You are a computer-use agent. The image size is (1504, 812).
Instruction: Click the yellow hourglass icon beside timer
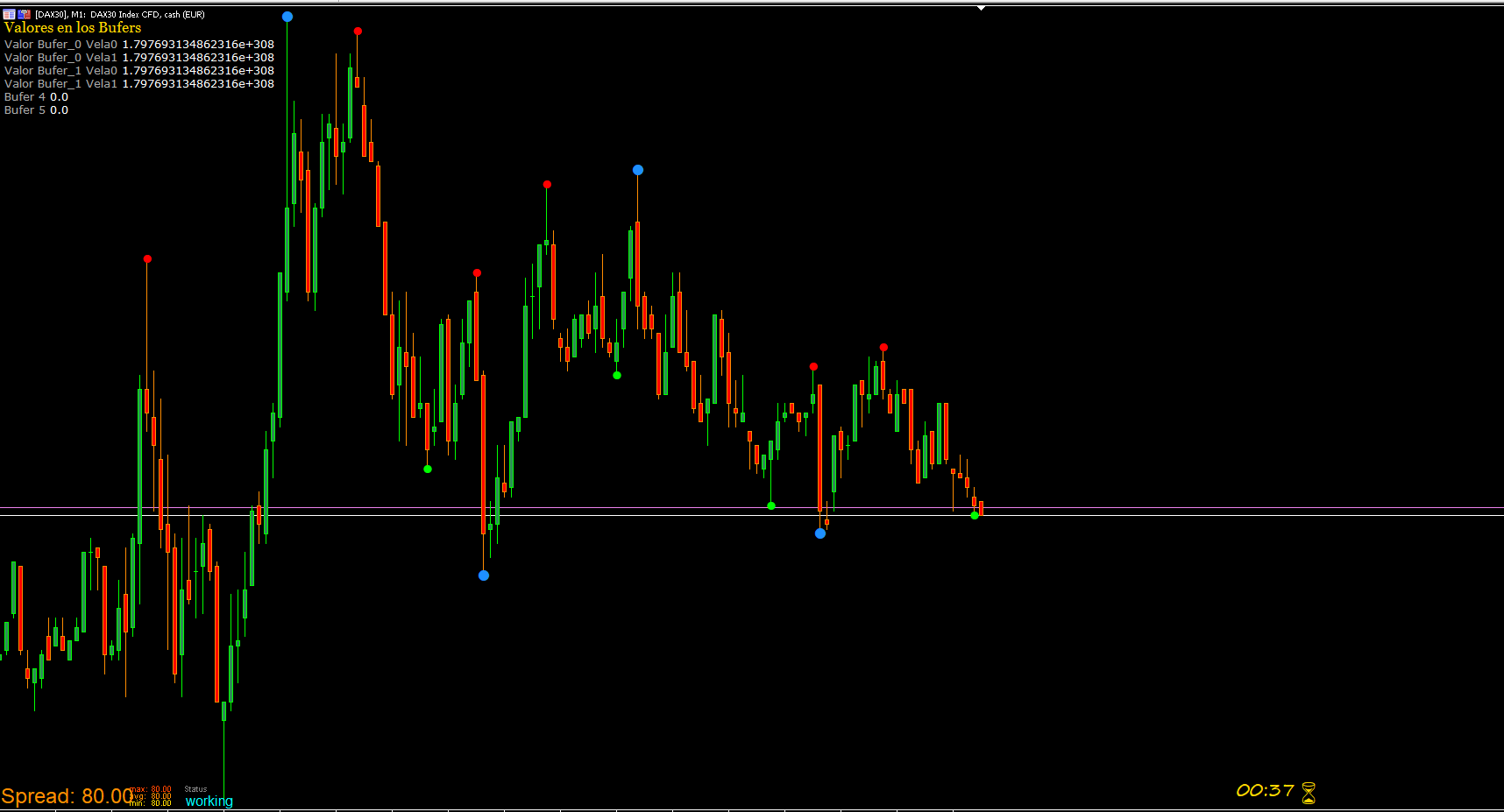click(1309, 793)
